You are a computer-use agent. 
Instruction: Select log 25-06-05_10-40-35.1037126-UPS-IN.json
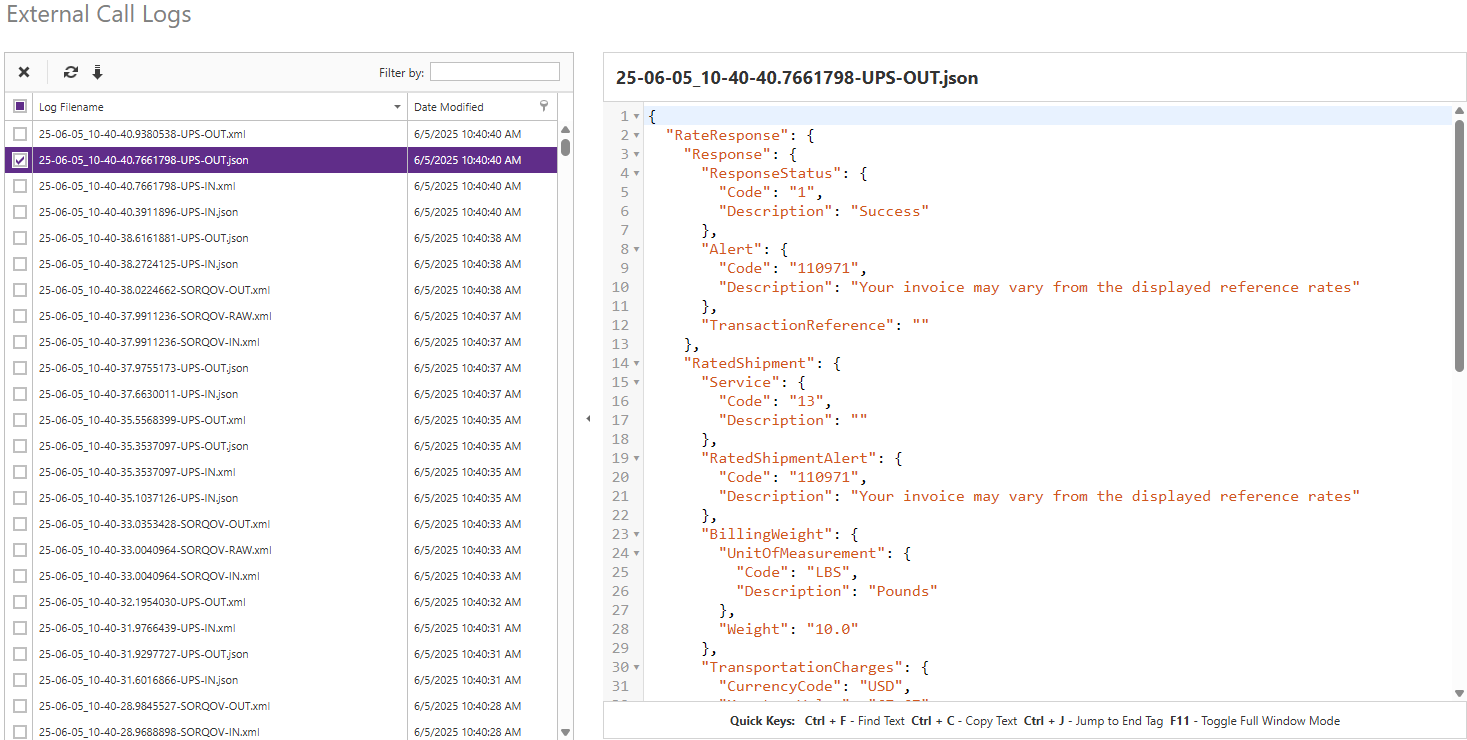(138, 498)
